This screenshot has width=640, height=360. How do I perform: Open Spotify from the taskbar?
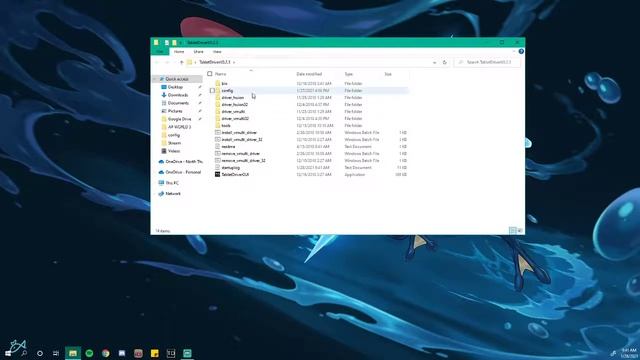[89, 353]
